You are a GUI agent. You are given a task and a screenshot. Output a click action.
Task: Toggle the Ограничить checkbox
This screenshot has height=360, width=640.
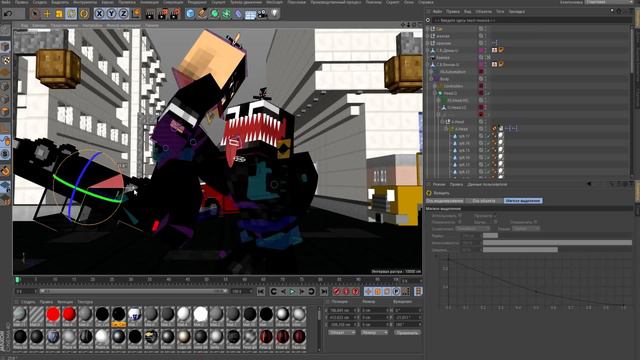(x=535, y=222)
